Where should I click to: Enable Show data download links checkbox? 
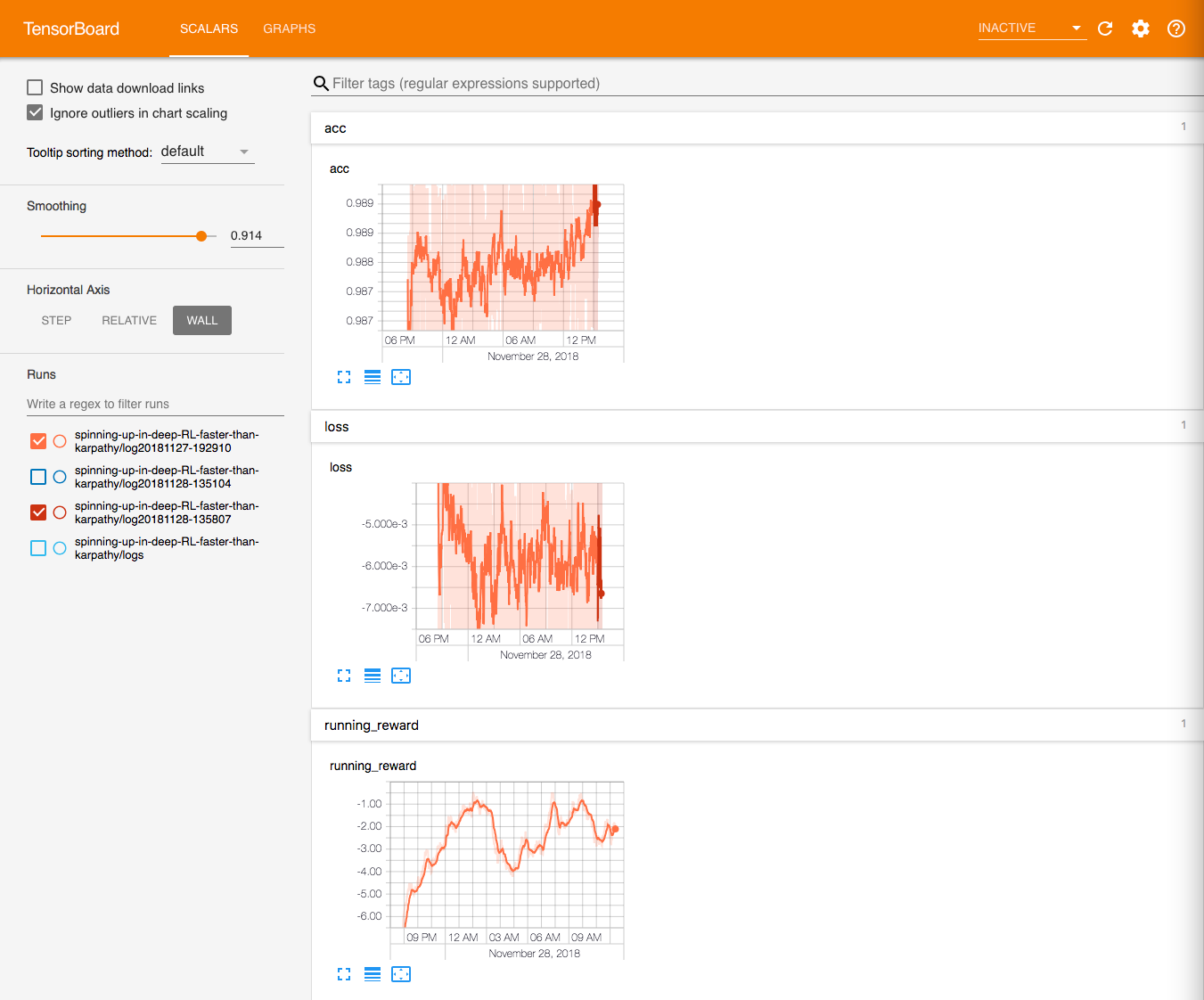coord(36,87)
